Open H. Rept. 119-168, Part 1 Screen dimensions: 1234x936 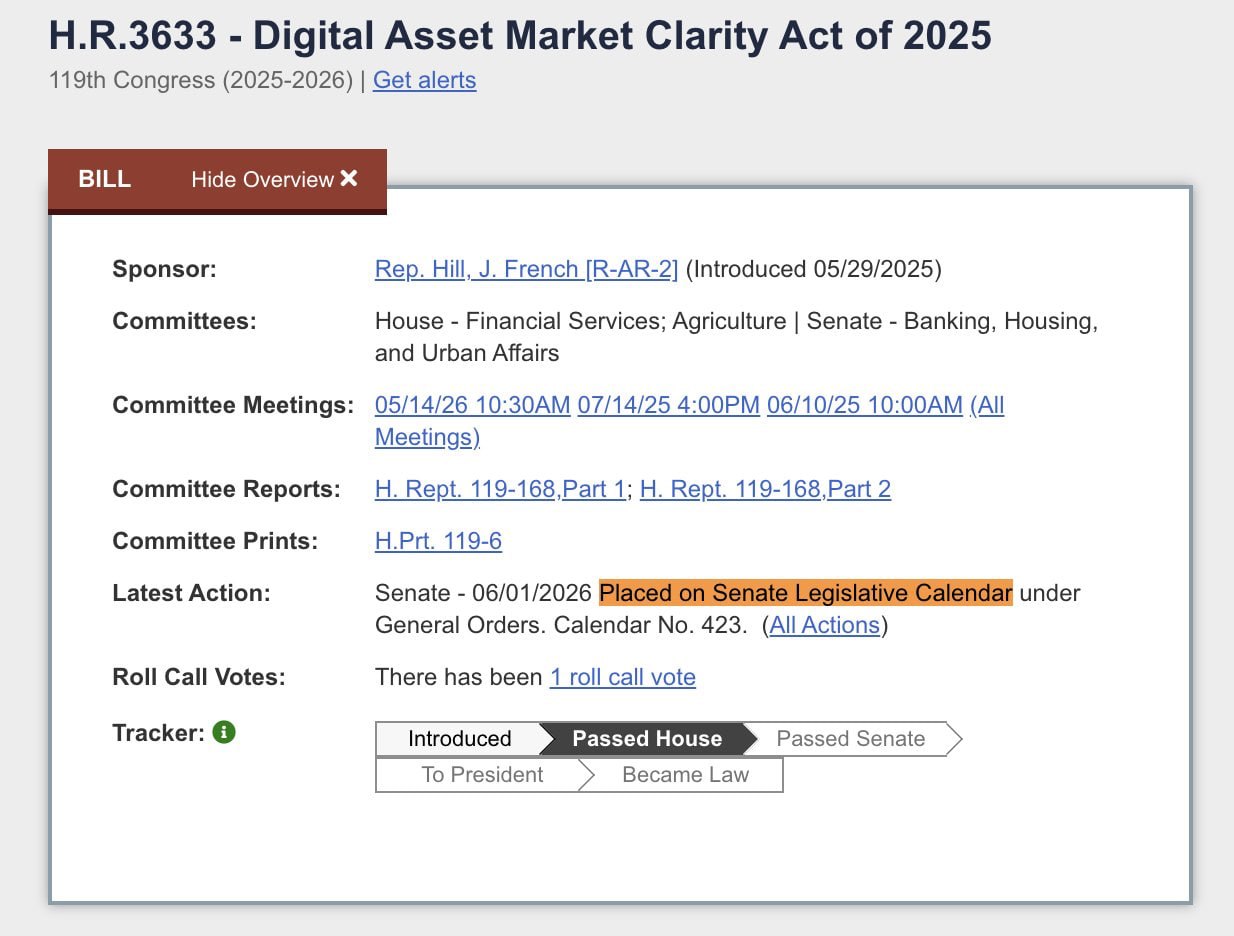pyautogui.click(x=500, y=489)
